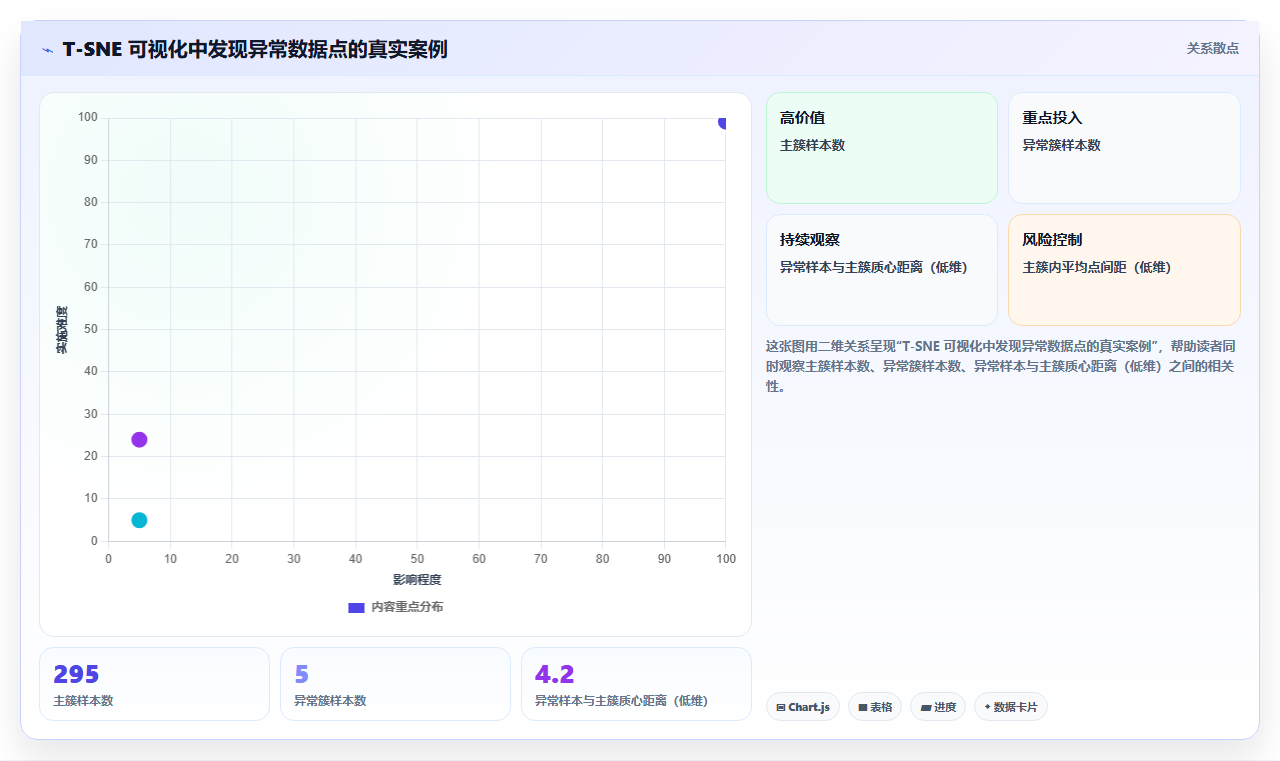Open the 重点投入 quadrant card
Image resolution: width=1280 pixels, height=761 pixels.
coord(1124,148)
